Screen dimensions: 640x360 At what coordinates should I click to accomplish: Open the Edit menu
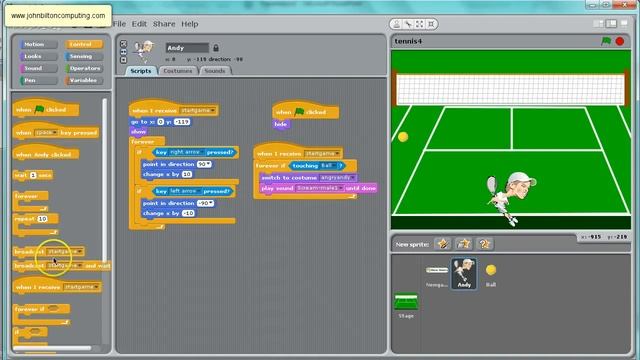[139, 24]
